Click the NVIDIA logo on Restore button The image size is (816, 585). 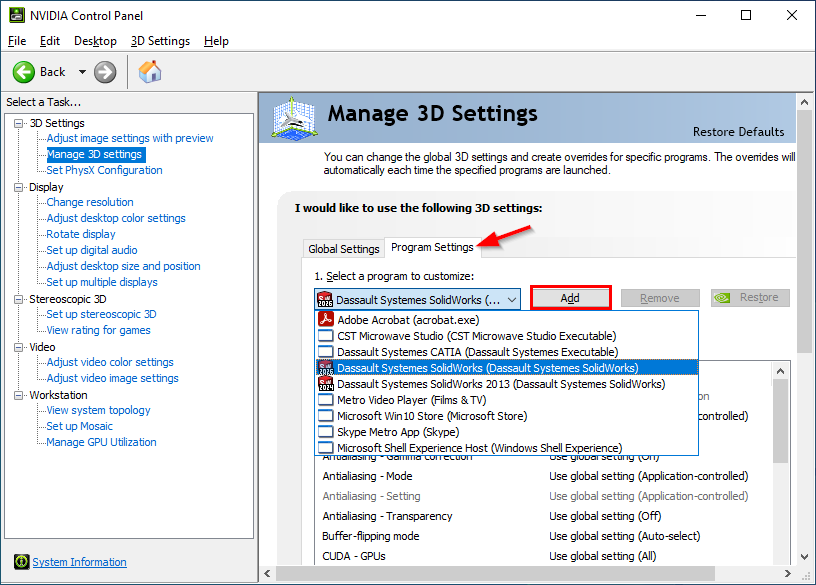point(722,298)
